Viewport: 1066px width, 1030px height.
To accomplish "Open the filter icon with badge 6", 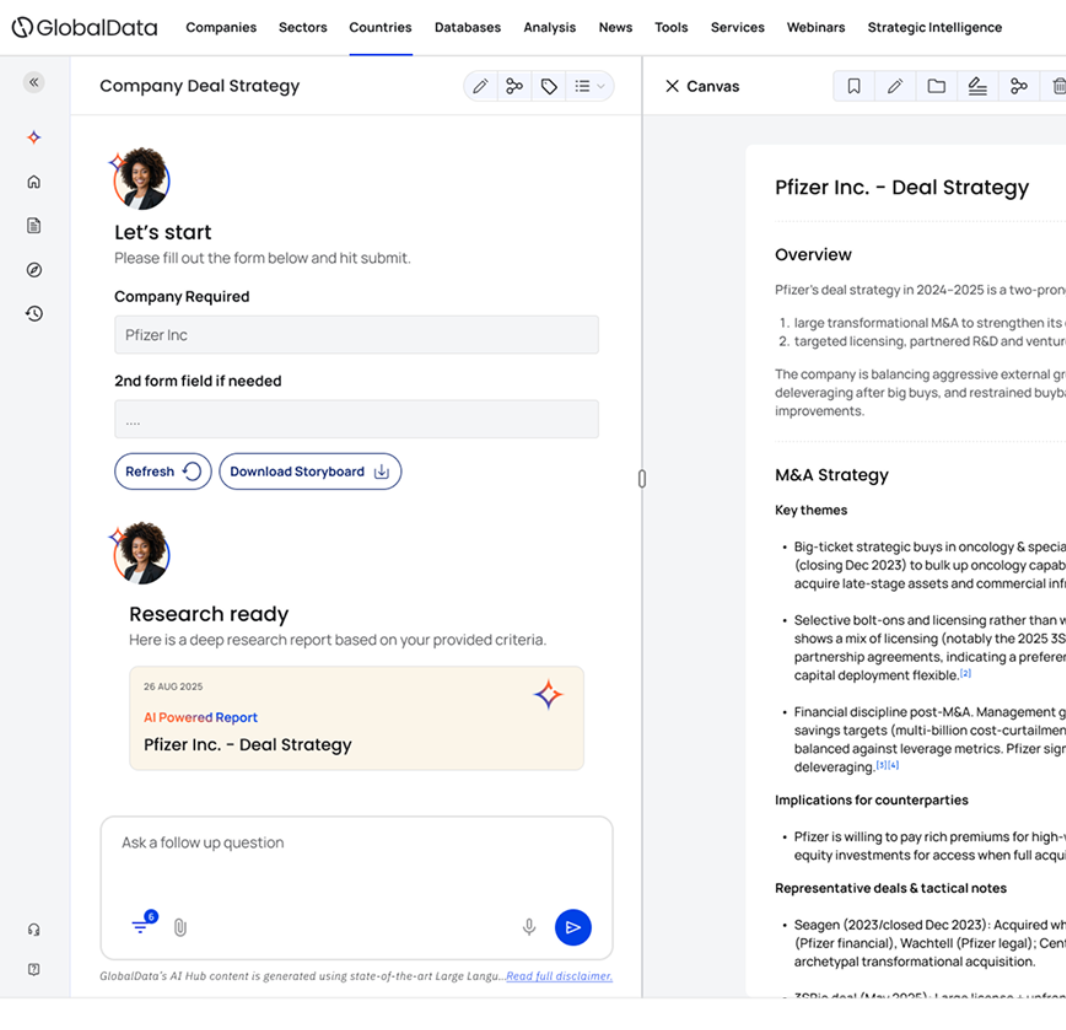I will click(x=143, y=923).
